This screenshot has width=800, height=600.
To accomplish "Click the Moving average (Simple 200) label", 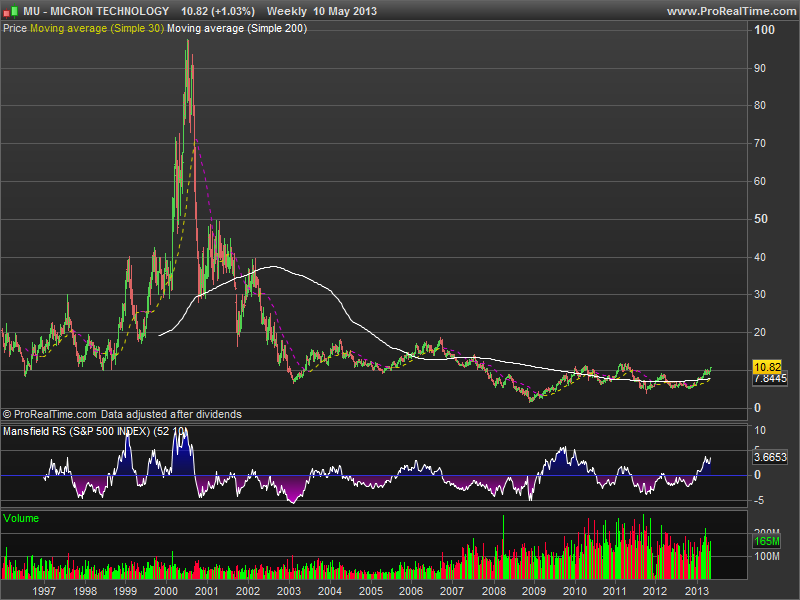I will pyautogui.click(x=237, y=29).
